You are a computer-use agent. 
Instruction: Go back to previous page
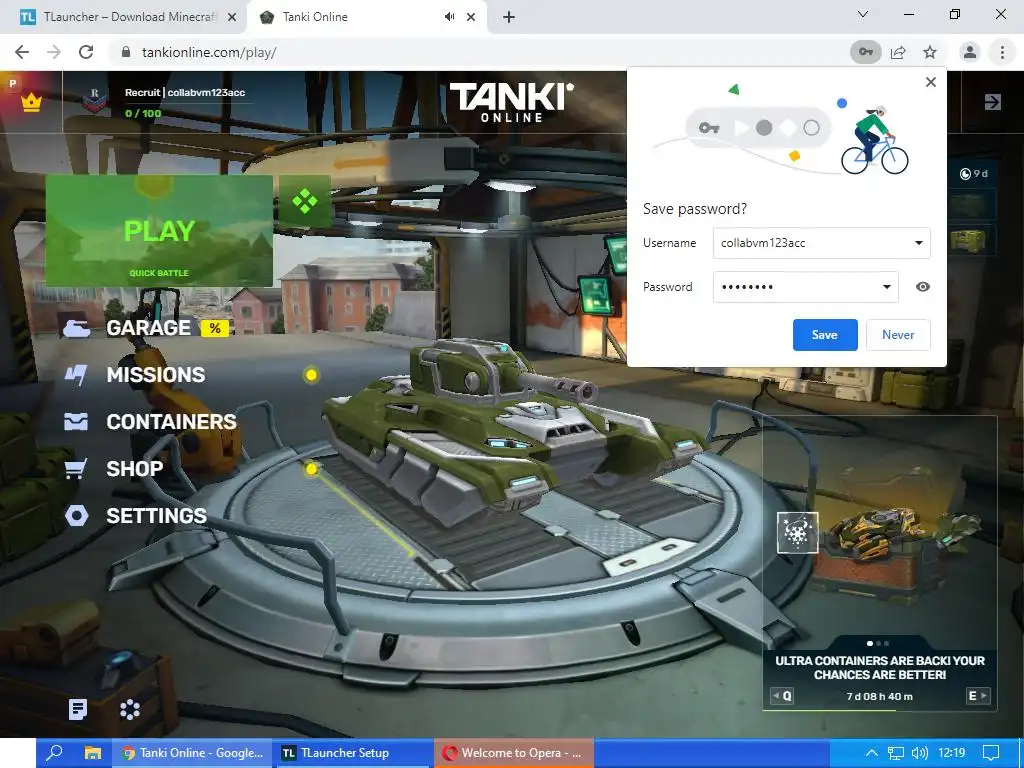[x=22, y=52]
